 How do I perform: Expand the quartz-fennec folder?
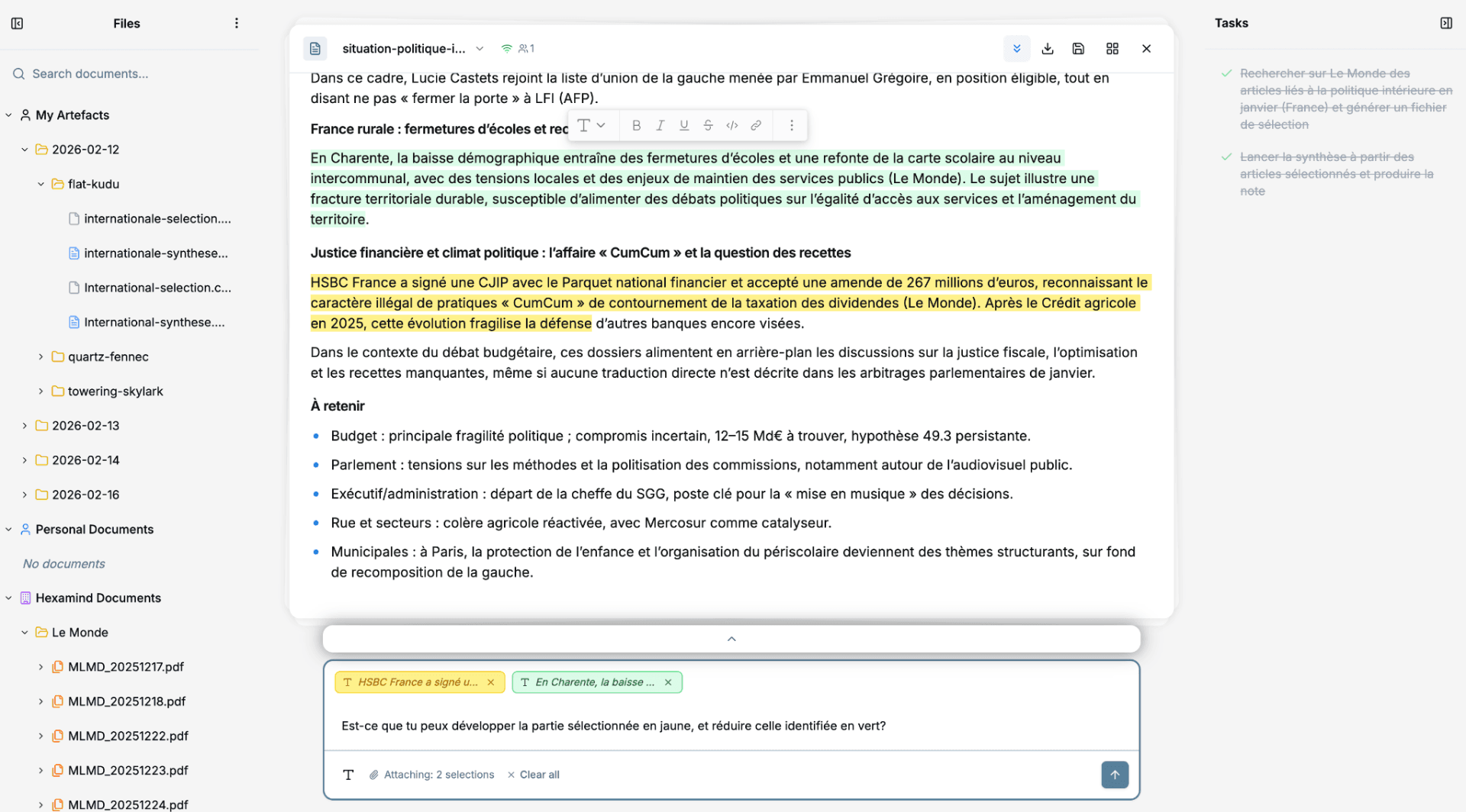(x=40, y=357)
